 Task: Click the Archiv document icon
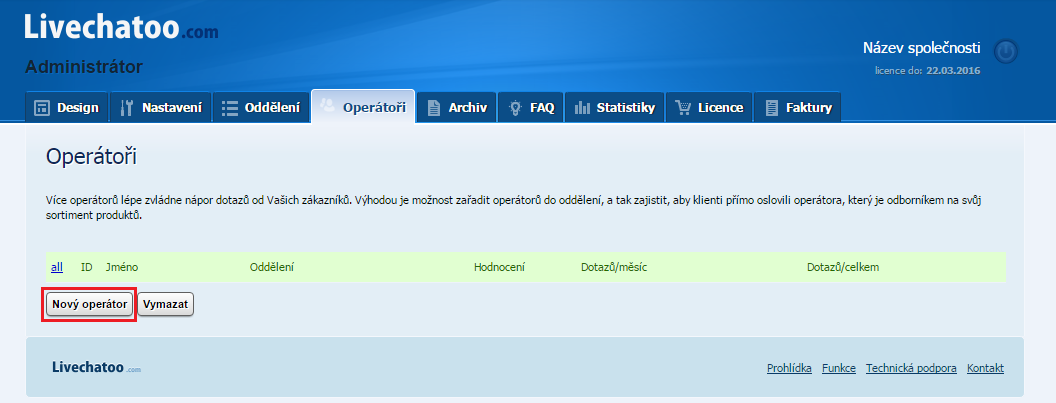tap(434, 108)
